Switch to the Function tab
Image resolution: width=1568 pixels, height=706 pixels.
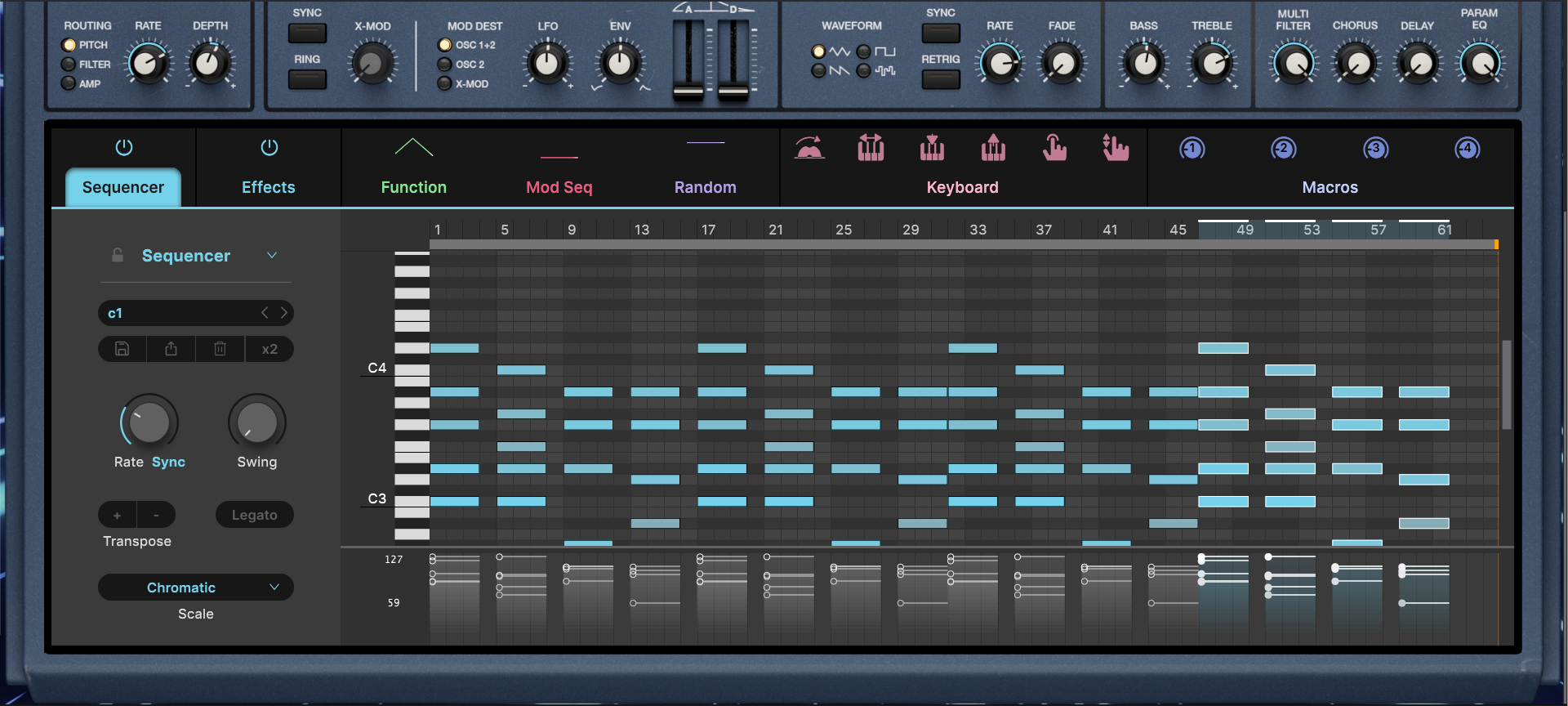point(413,187)
